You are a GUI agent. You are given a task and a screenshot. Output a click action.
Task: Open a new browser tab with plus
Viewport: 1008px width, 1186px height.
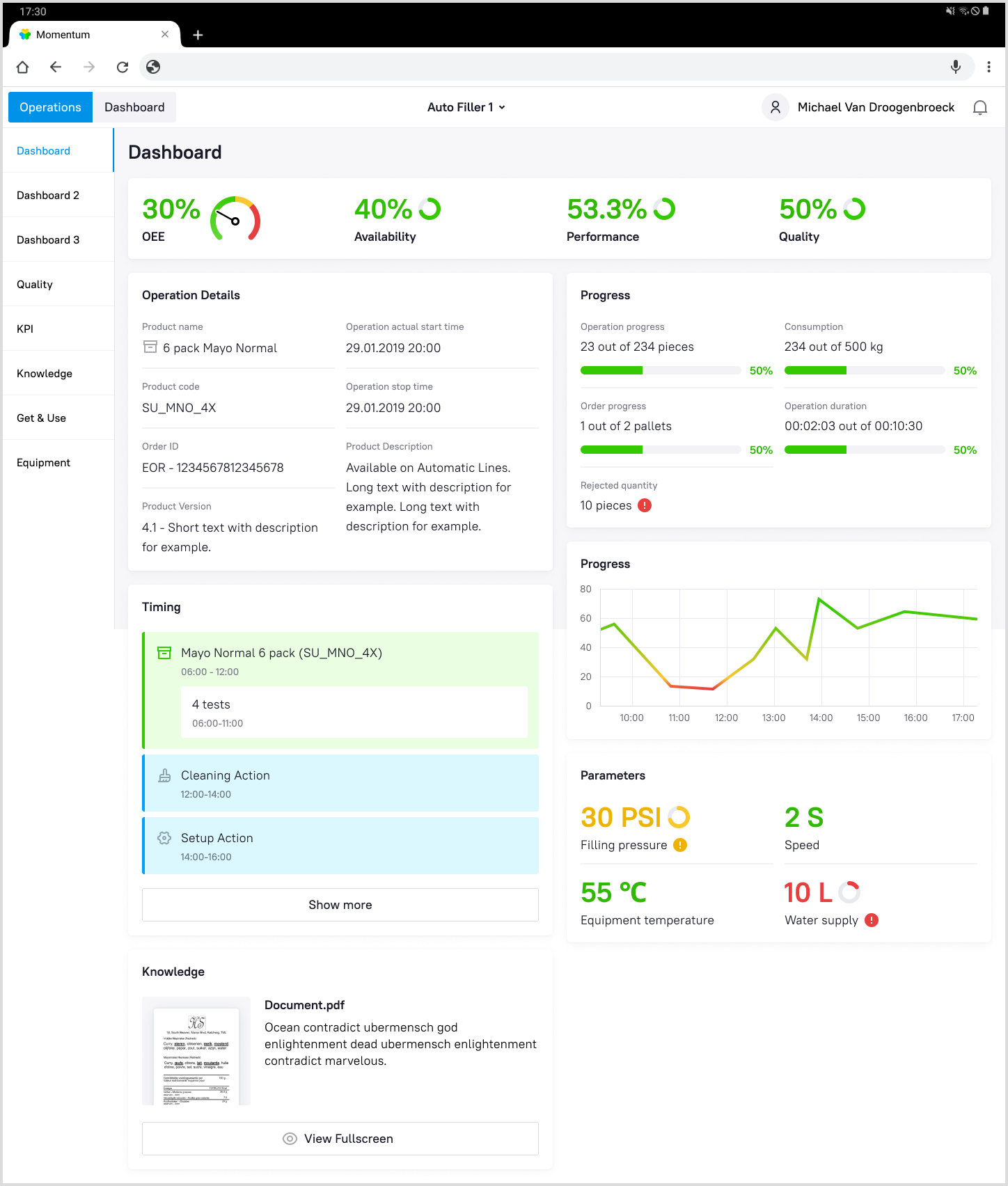[x=198, y=35]
